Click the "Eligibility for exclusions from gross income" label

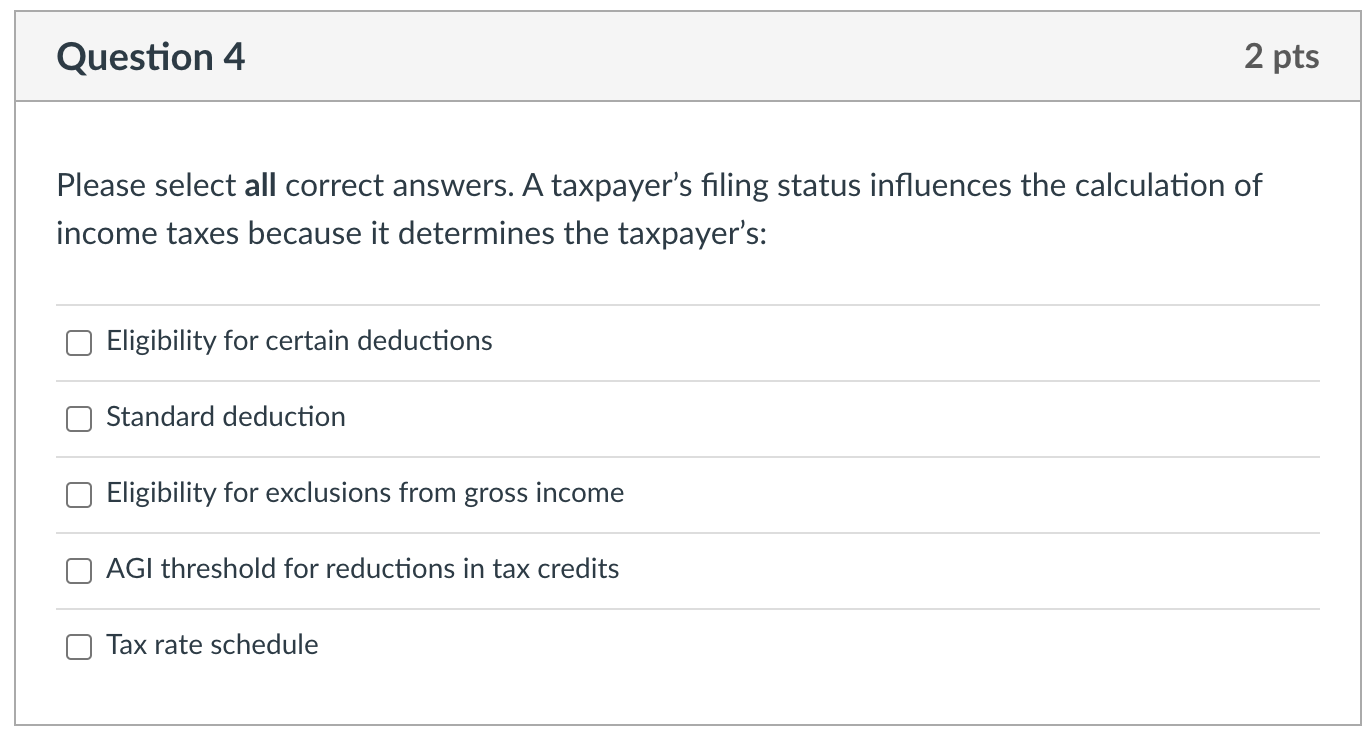pos(365,493)
